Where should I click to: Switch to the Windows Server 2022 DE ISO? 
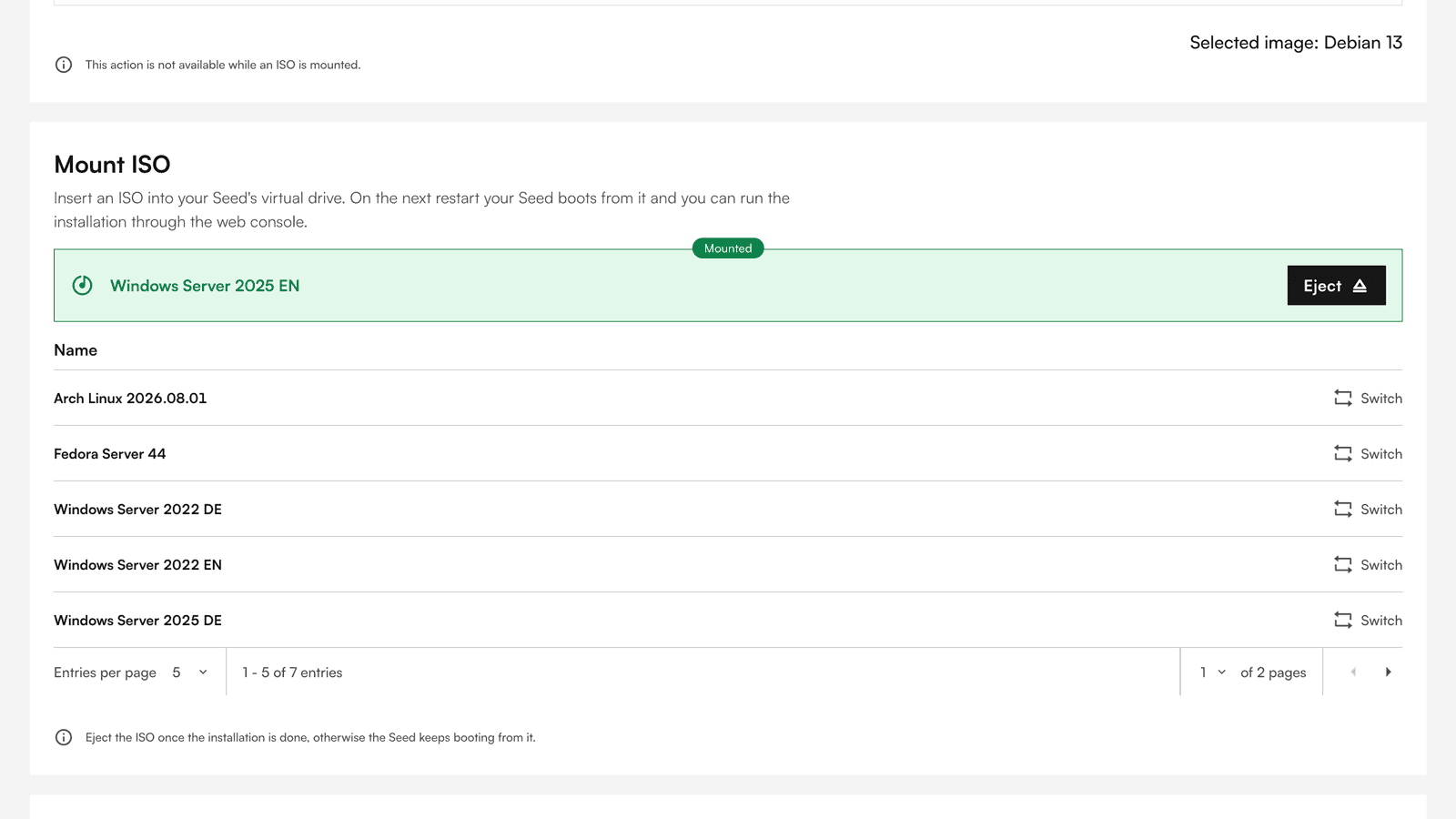pyautogui.click(x=1368, y=509)
